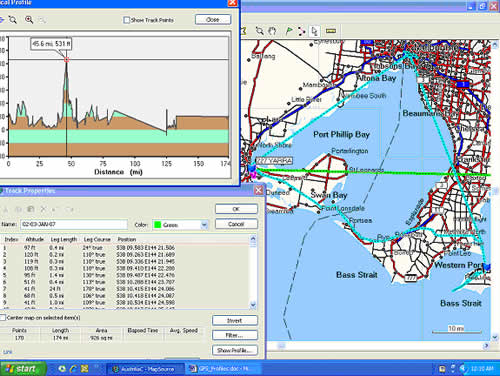Screen dimensions: 500x376
Task: Switch to GPS_Profiles.doc taskbar button
Action: coord(223,369)
